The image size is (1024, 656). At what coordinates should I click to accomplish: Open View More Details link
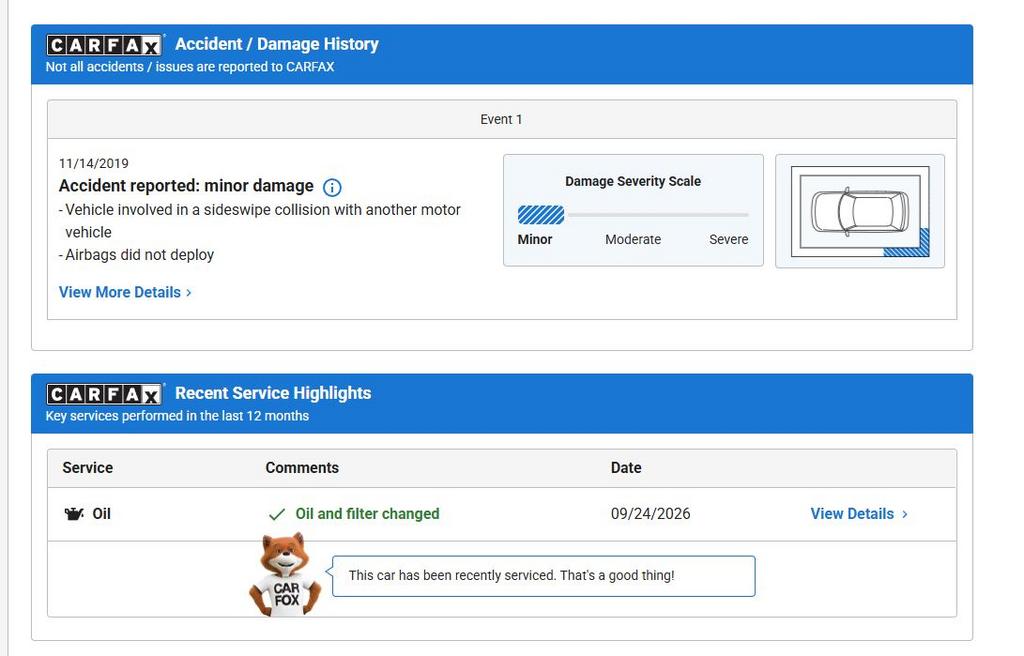click(x=120, y=292)
